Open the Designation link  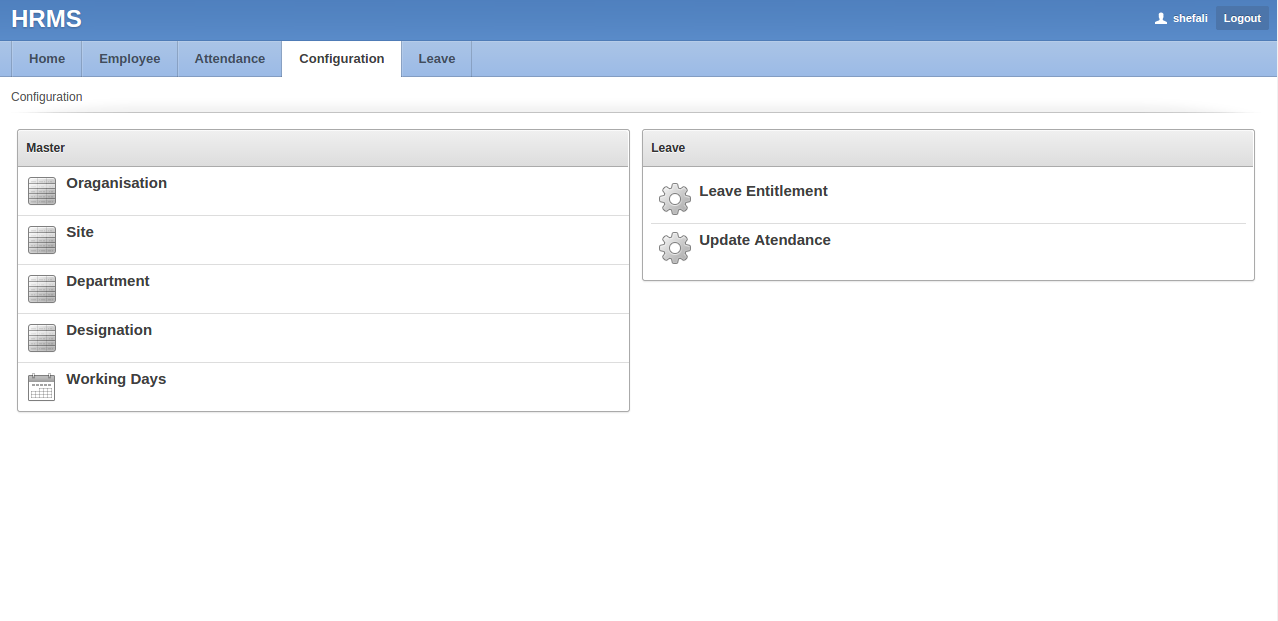tap(109, 330)
